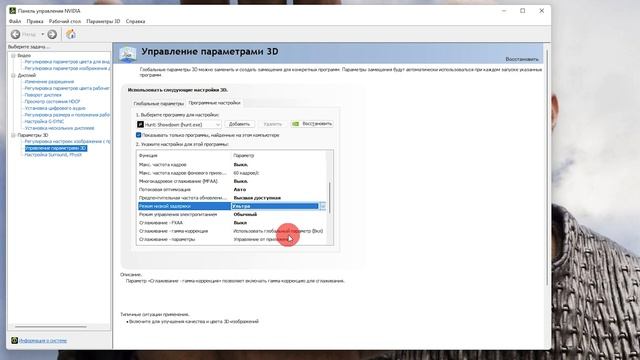Image resolution: width=640 pixels, height=360 pixels.
Task: Click the green Back arrow icon
Action: click(x=16, y=34)
